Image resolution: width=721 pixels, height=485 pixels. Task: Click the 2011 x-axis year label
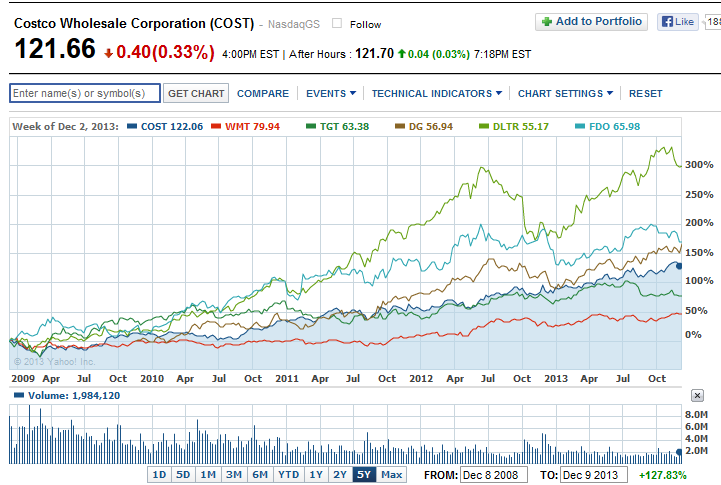287,378
